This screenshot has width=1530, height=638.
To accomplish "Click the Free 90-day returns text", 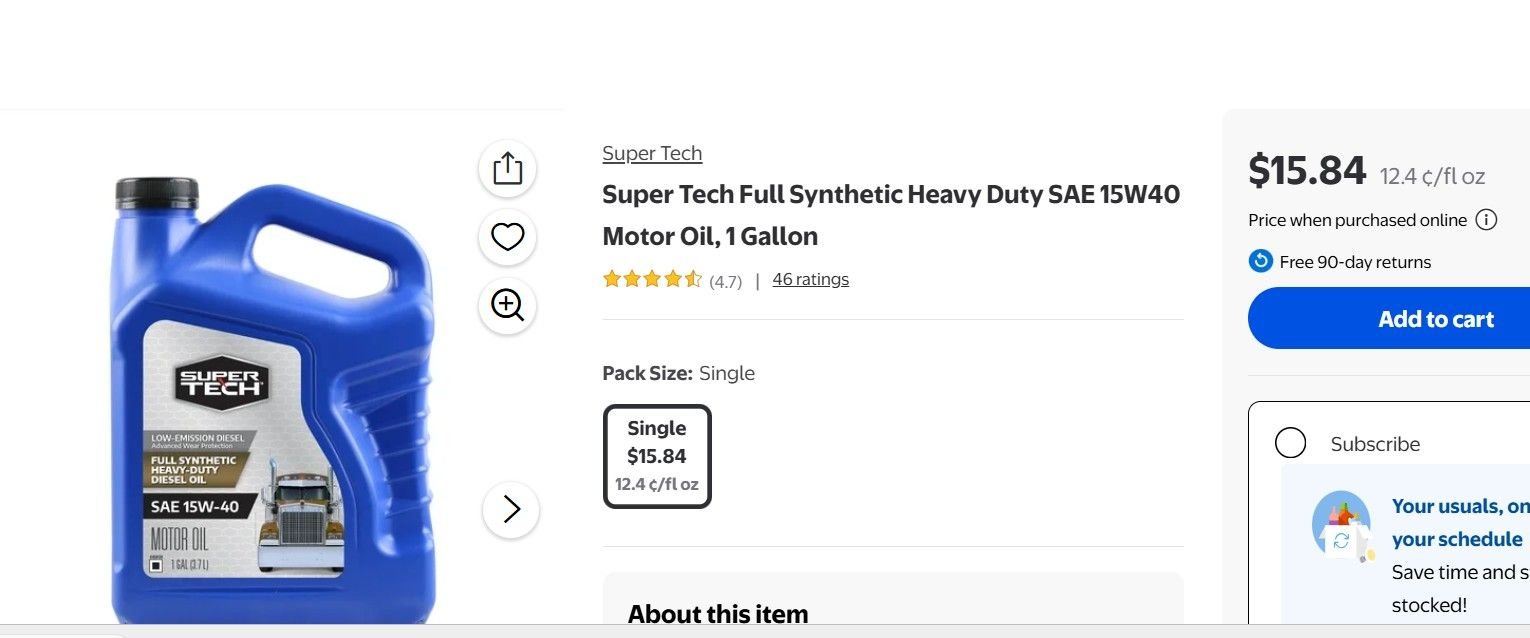I will pyautogui.click(x=1355, y=262).
